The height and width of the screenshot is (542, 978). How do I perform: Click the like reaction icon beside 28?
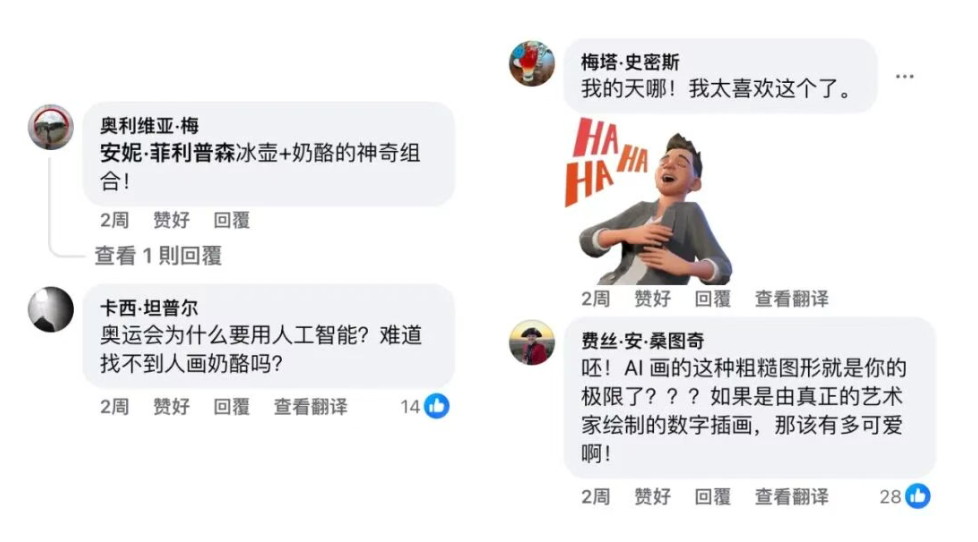coord(917,496)
